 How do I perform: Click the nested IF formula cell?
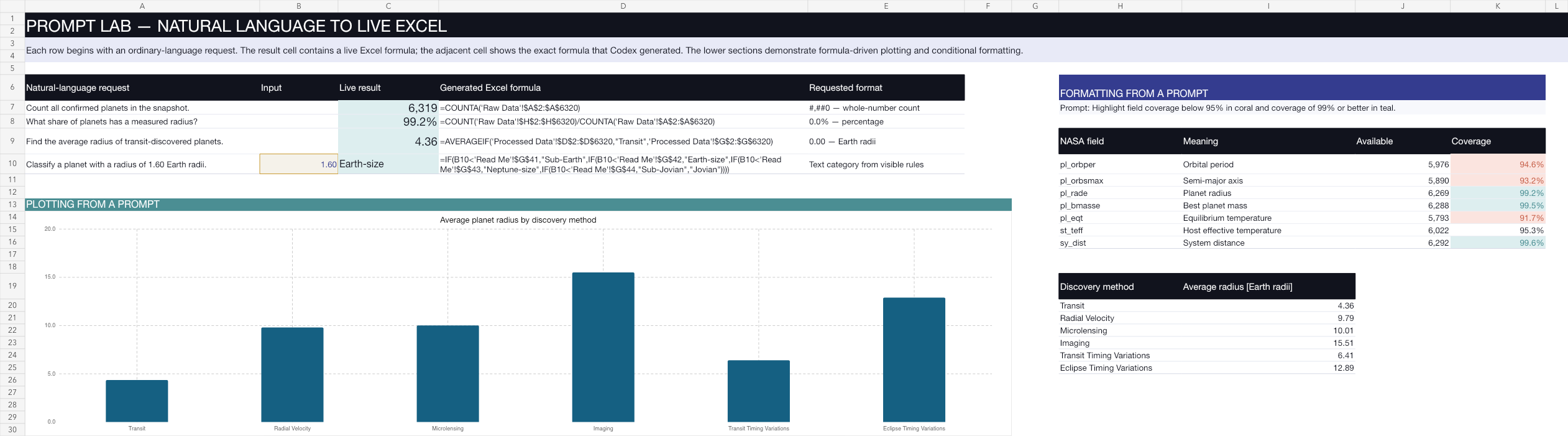(623, 164)
